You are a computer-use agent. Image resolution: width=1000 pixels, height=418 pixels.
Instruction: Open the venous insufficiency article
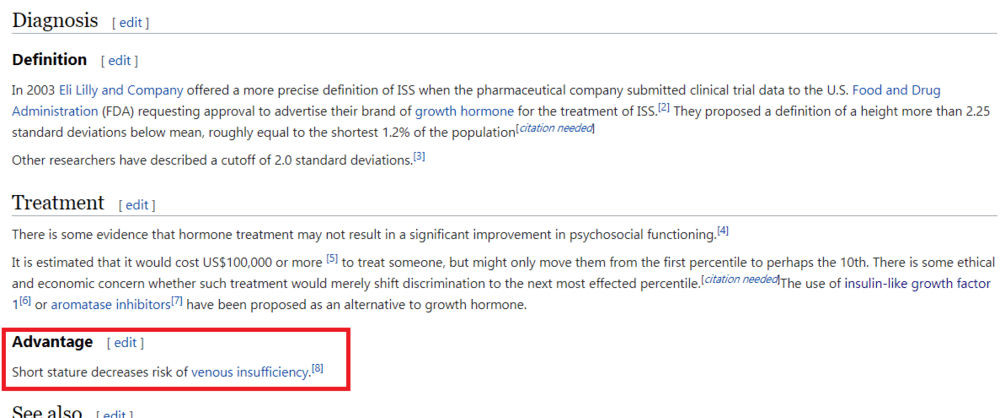(250, 372)
